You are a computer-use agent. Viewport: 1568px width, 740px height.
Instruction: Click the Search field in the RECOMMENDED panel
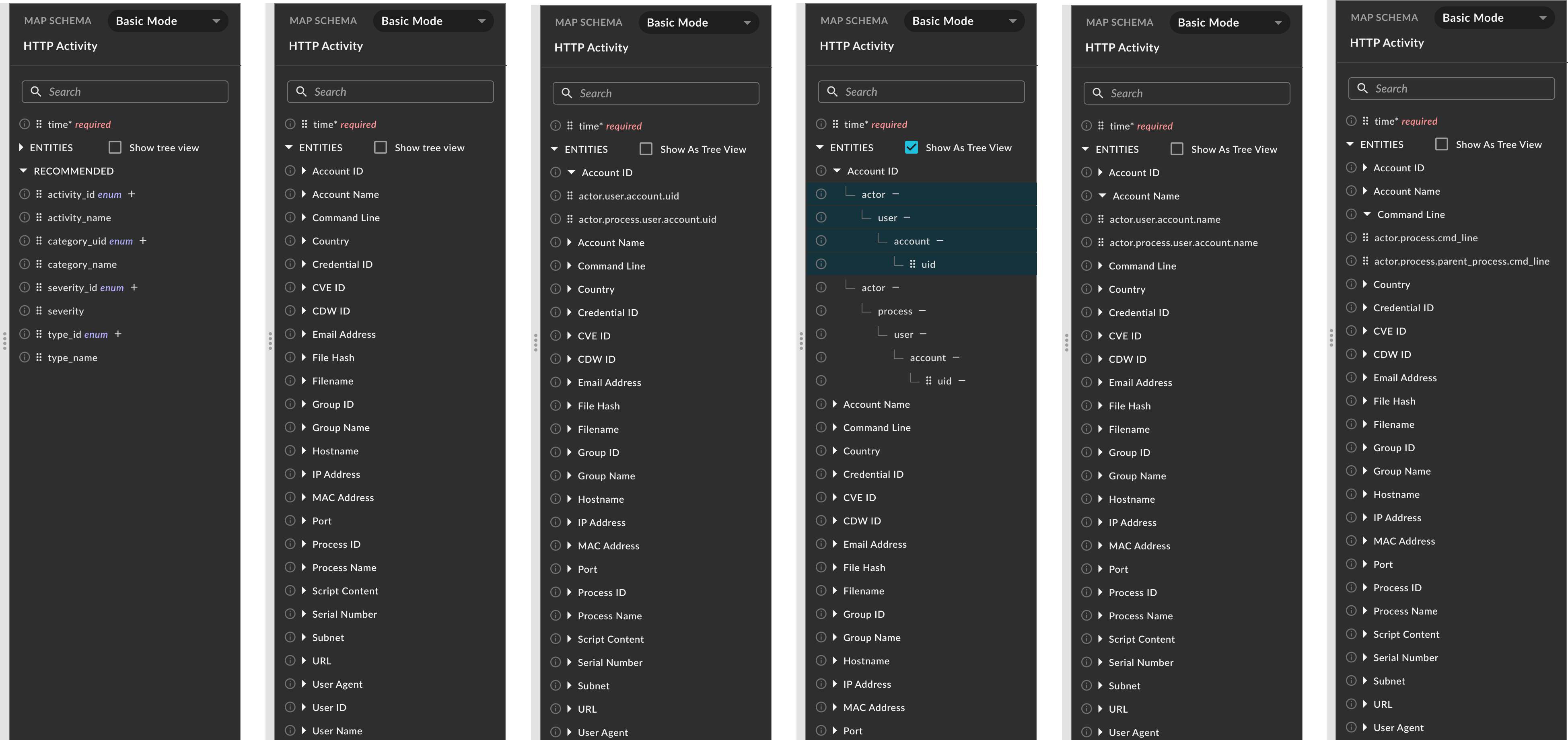[125, 92]
